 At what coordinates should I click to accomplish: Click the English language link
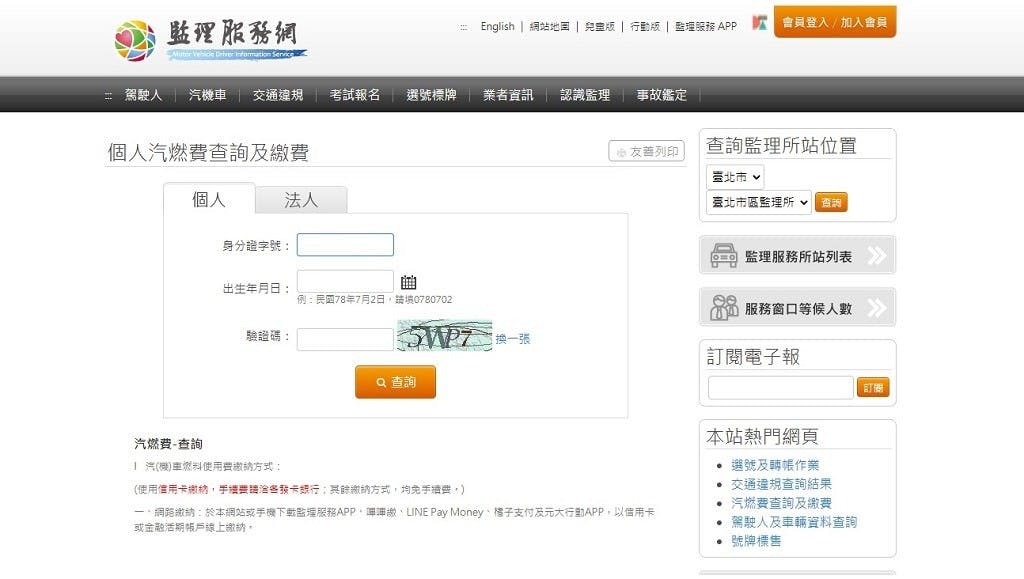point(498,26)
